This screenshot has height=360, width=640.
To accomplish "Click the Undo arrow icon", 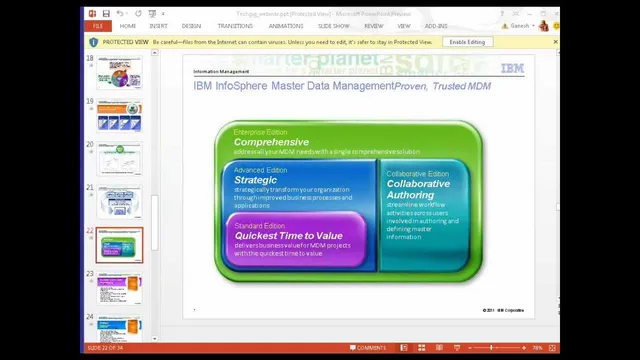I will 120,13.
